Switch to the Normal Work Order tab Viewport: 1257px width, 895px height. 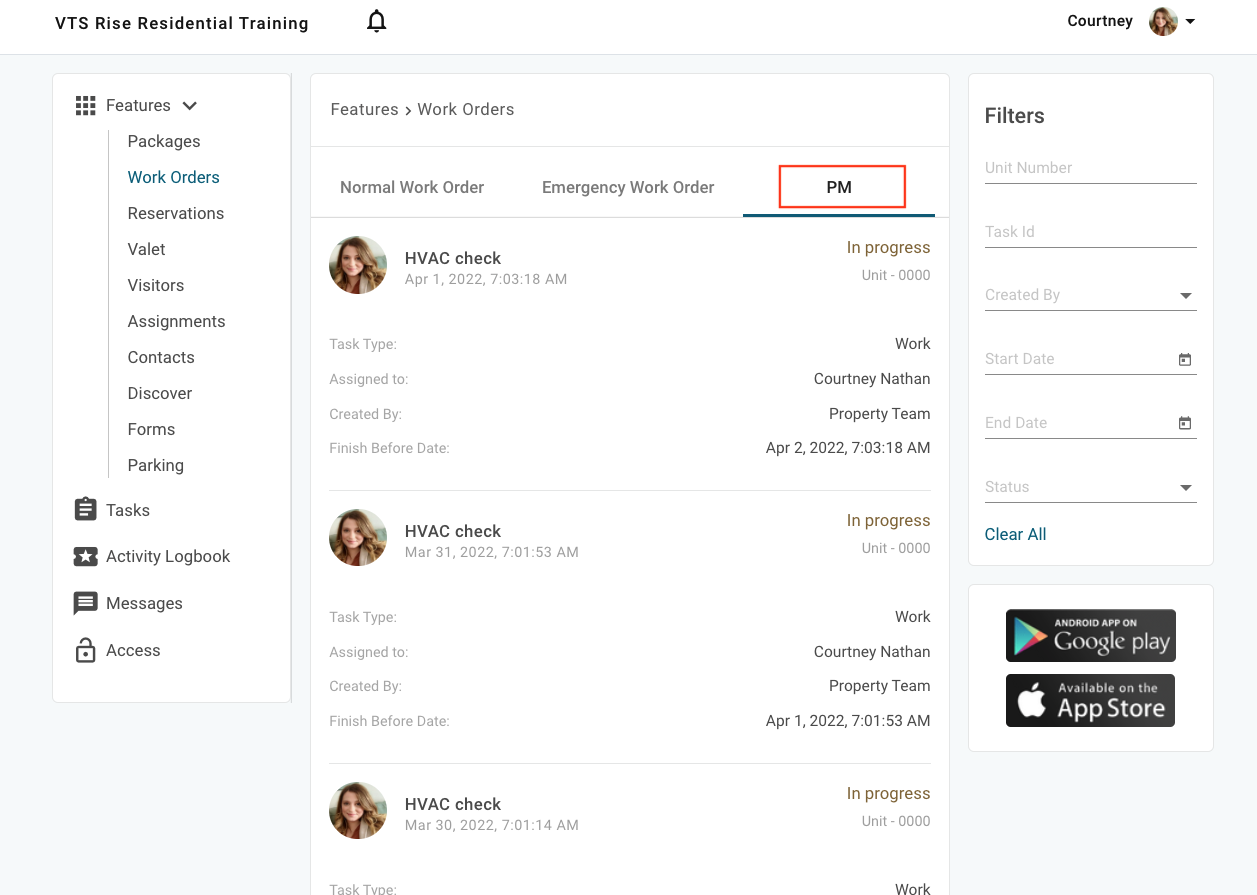[412, 187]
